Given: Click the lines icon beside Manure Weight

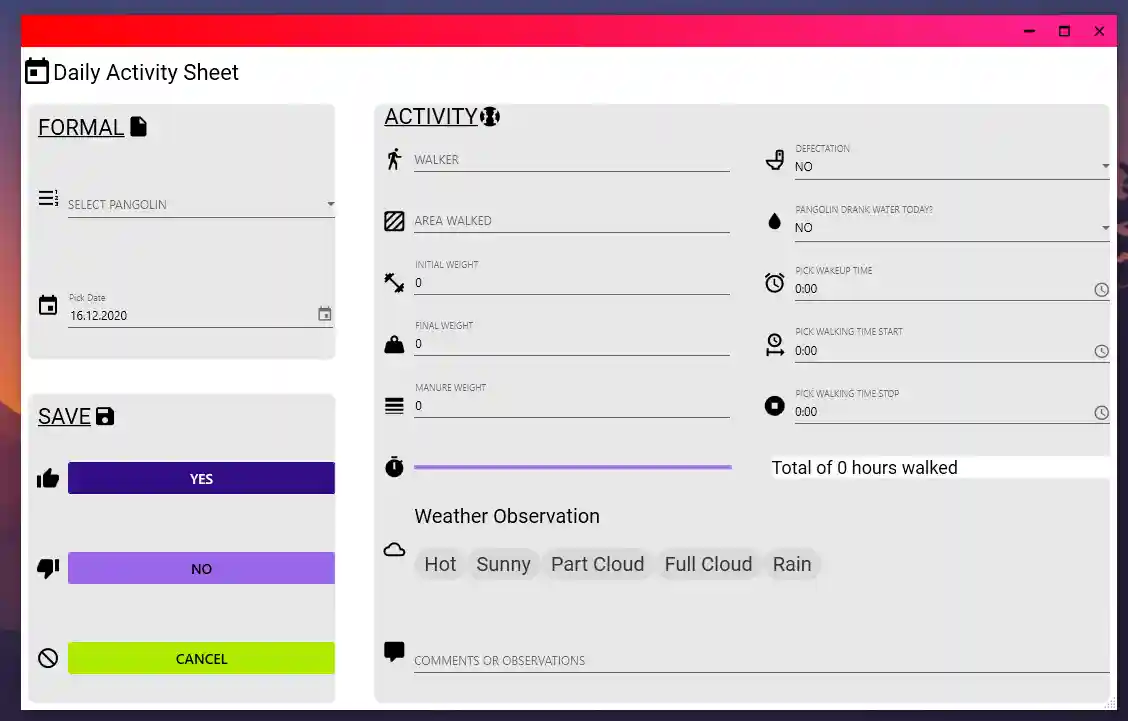Looking at the screenshot, I should pyautogui.click(x=394, y=406).
